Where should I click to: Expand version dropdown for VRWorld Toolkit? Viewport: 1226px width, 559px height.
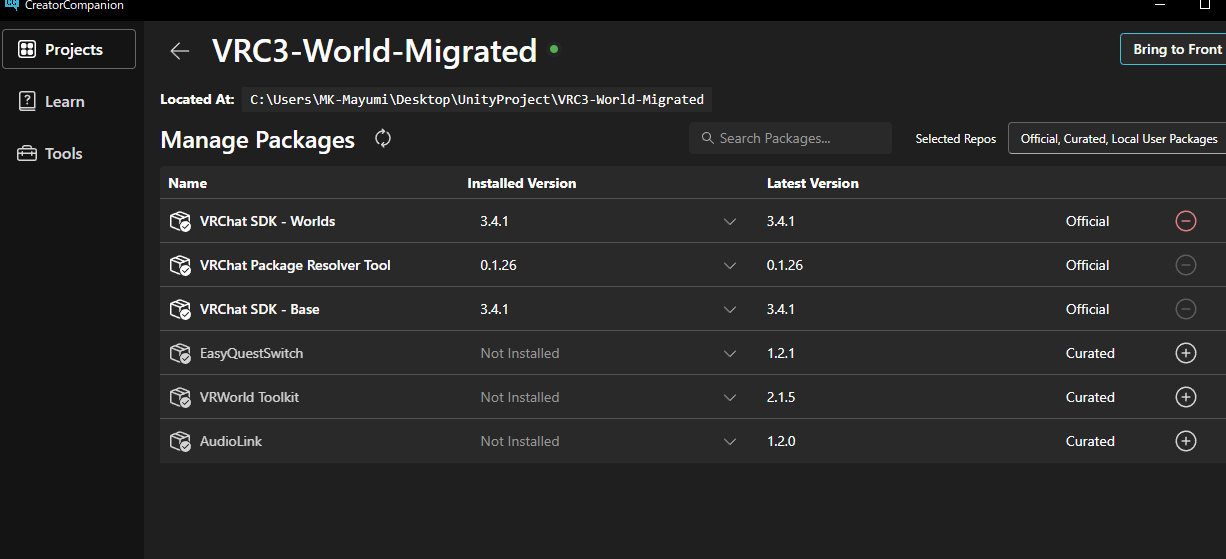point(730,397)
